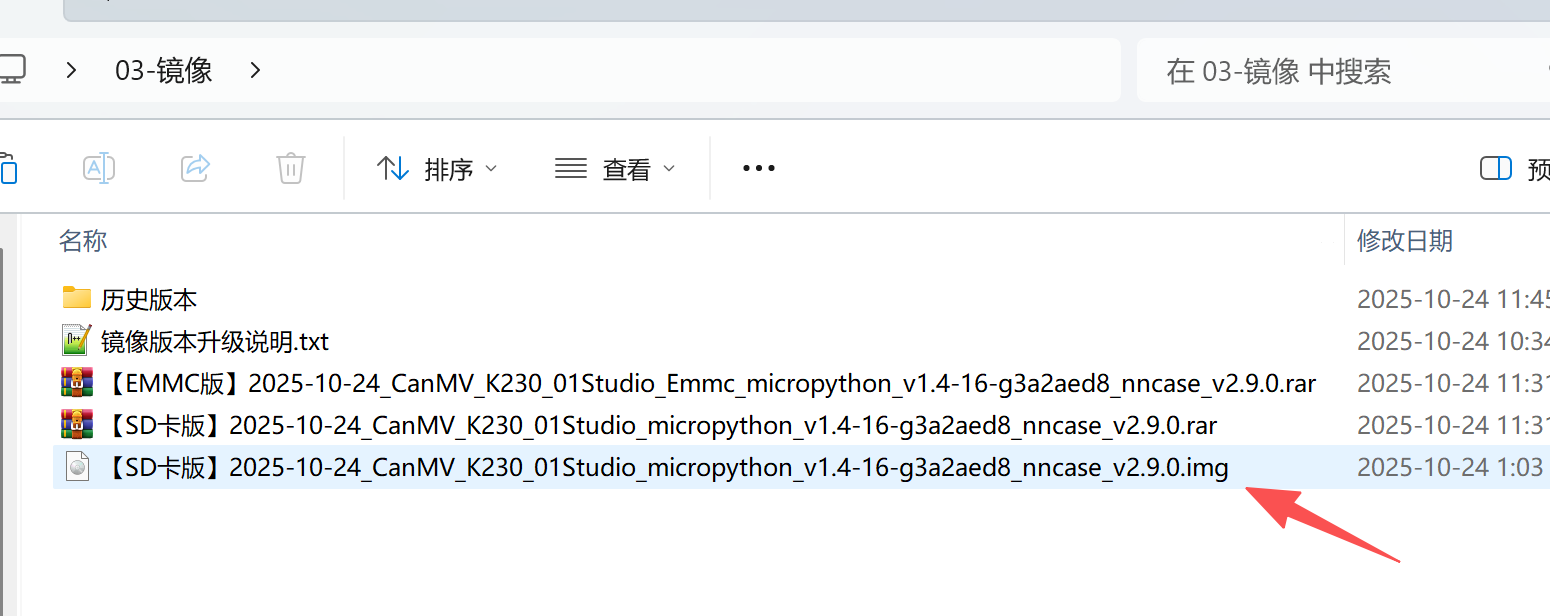Click the WinRAR icon of the SD卡版 .rar archive
The image size is (1550, 616).
(x=77, y=425)
